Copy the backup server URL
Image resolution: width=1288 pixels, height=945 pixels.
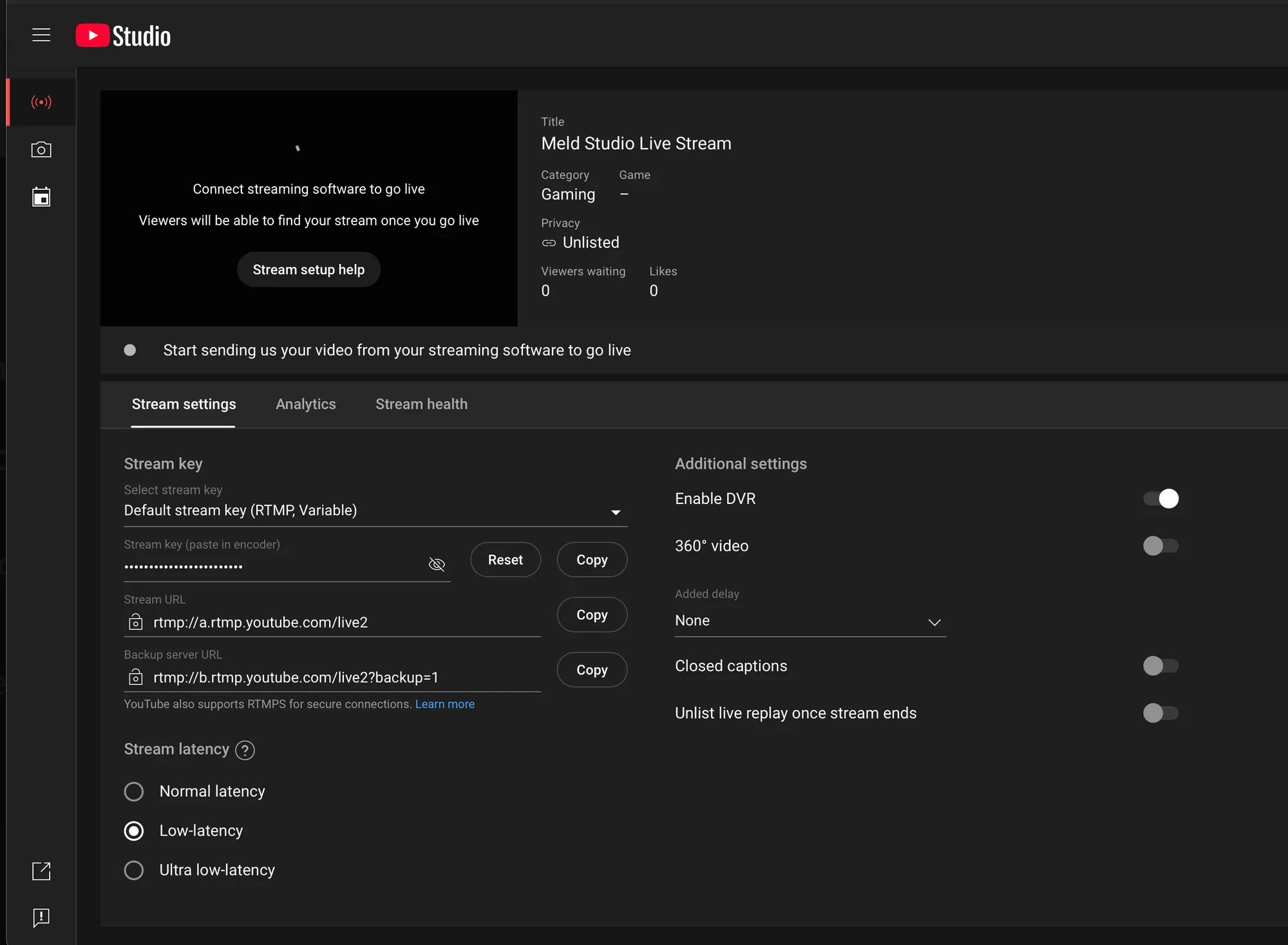(x=591, y=669)
